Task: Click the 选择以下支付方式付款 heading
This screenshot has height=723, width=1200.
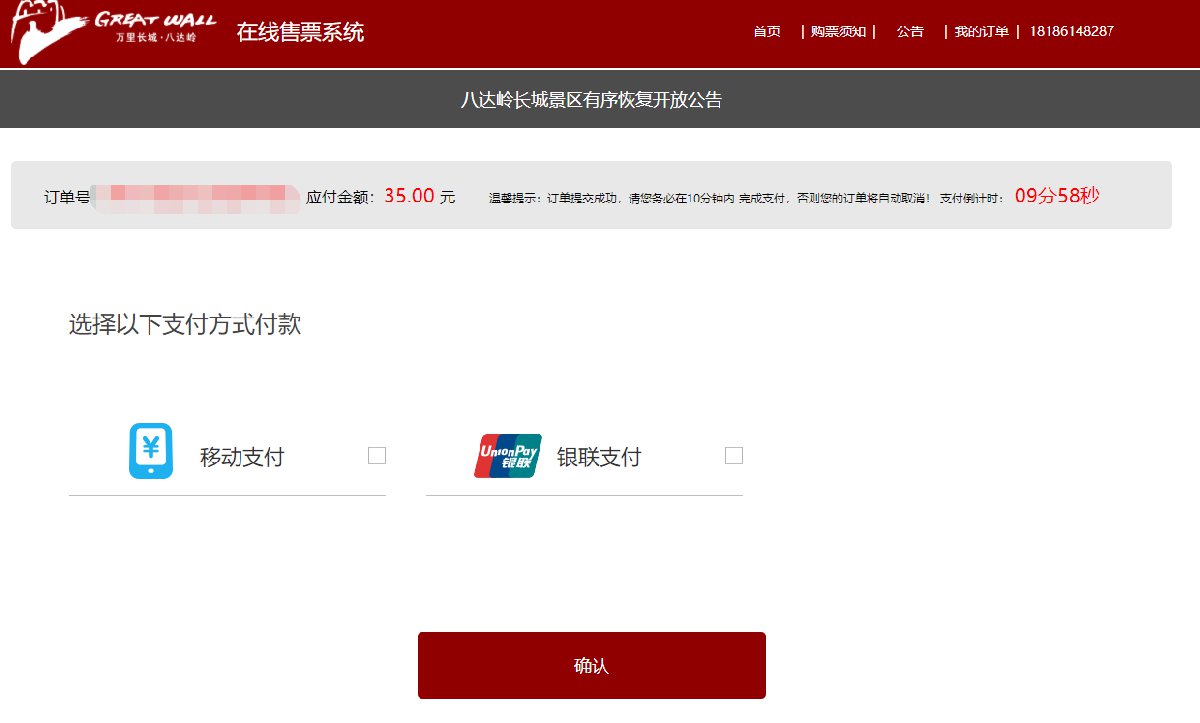Action: [185, 324]
